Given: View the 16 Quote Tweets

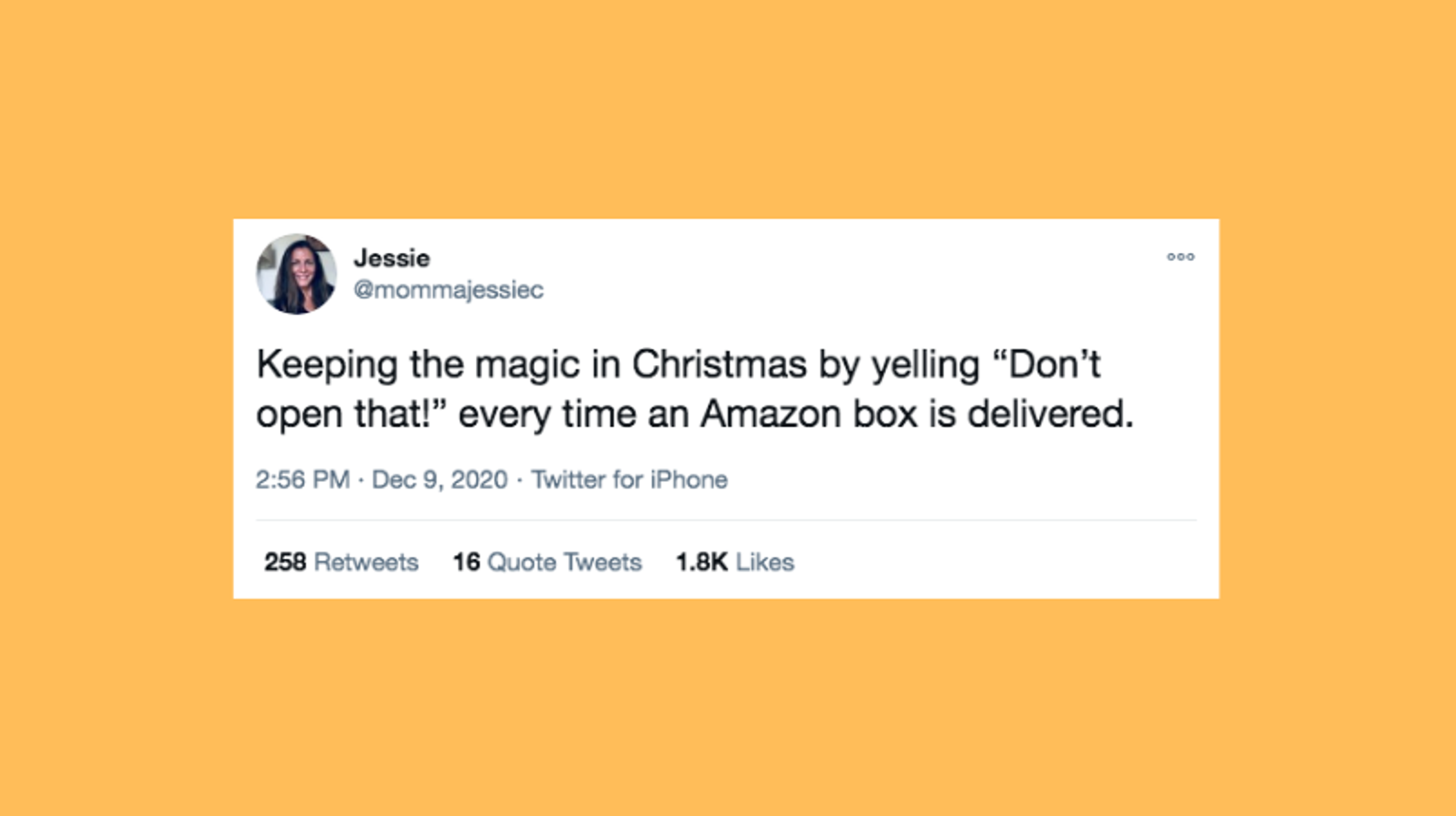Looking at the screenshot, I should pos(547,562).
